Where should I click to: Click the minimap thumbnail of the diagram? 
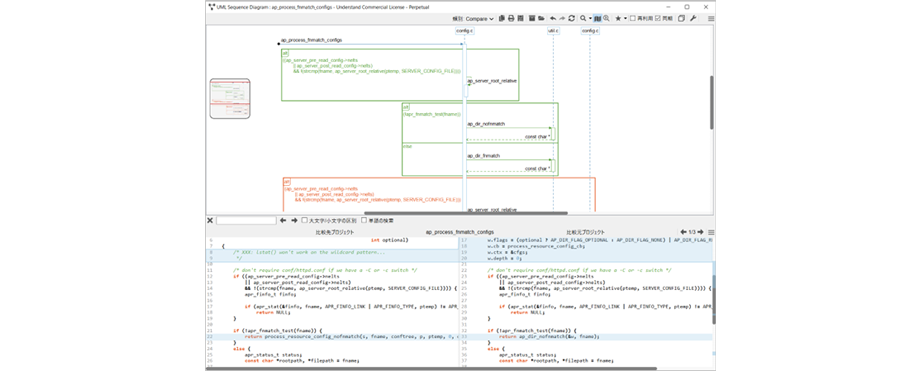(x=230, y=99)
